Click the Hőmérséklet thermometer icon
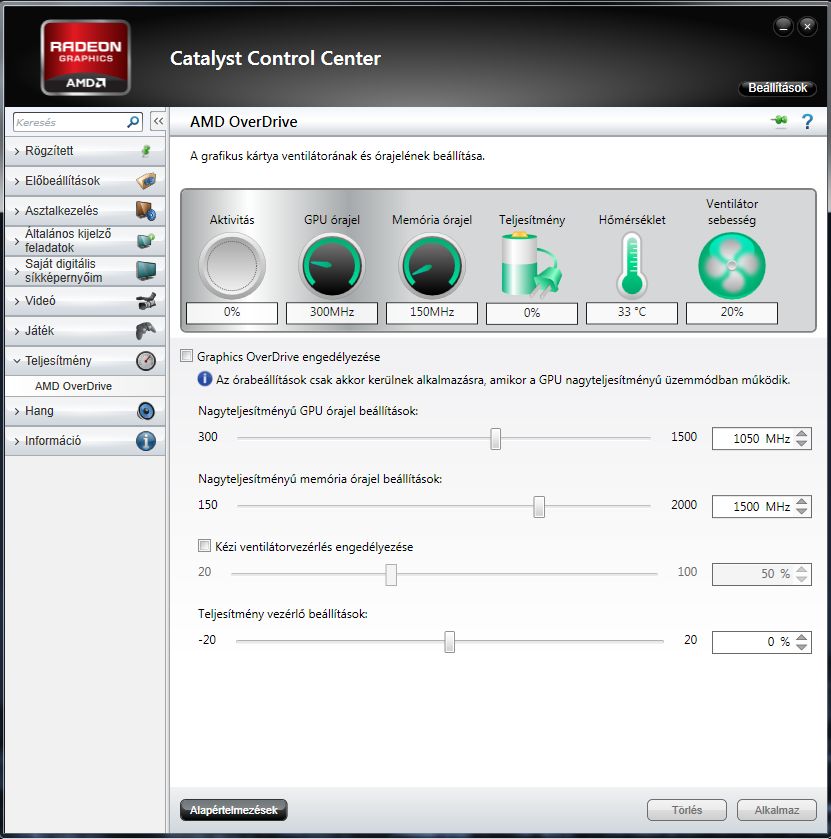Screen dimensions: 831x839 coord(631,265)
